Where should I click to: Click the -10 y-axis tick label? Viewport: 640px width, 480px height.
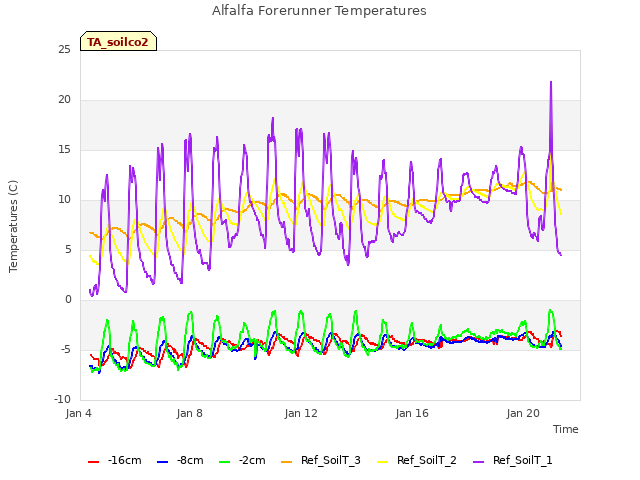click(x=62, y=400)
